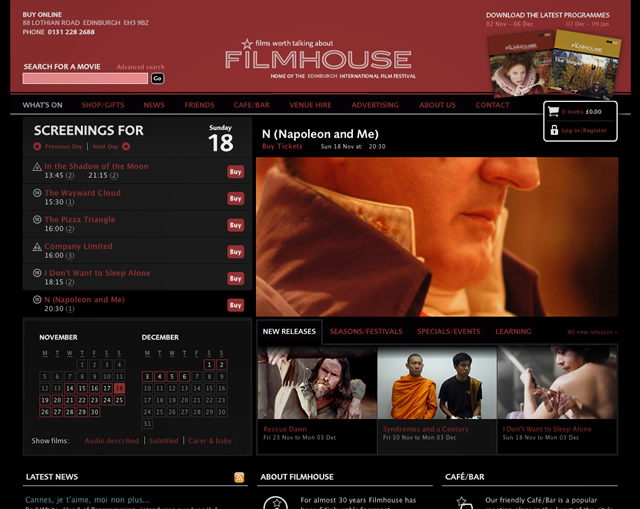This screenshot has height=509, width=640.
Task: Select December 6 in the calendar
Action: coord(184,376)
